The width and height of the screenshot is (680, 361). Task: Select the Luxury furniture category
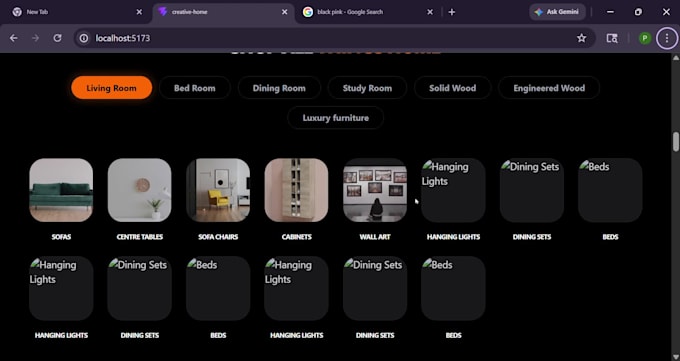336,118
